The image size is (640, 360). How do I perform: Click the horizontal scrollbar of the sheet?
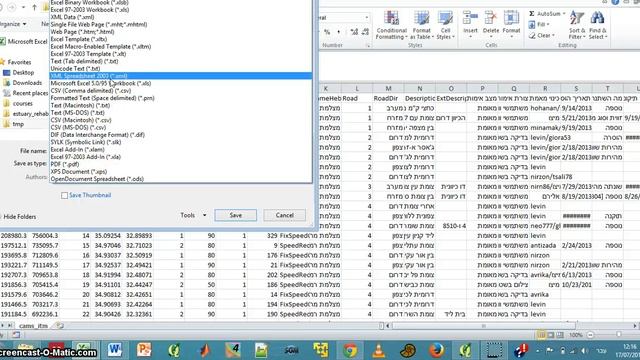tap(484, 326)
